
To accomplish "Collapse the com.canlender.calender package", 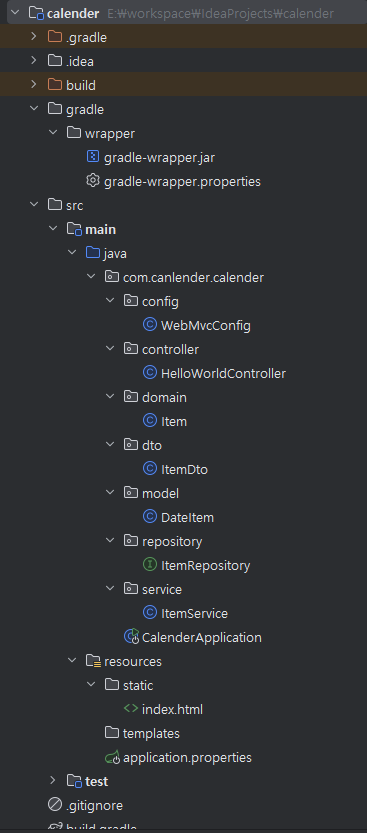I will tap(91, 277).
